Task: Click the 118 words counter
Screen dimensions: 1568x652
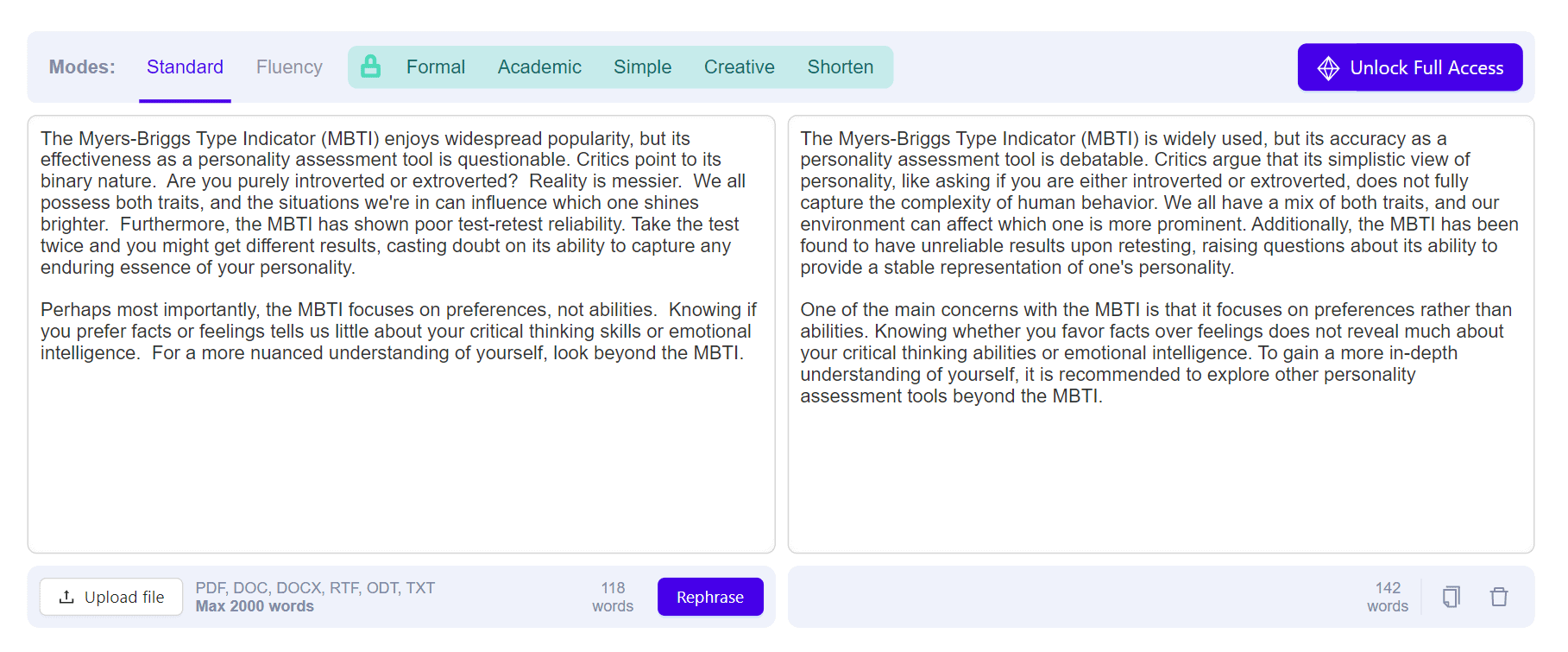Action: pos(613,597)
